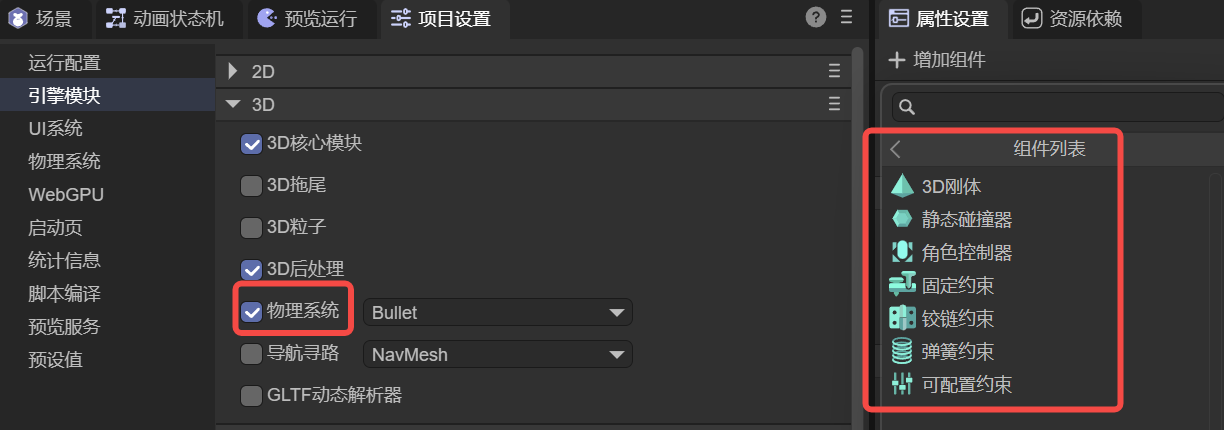Open the NavMesh dropdown
This screenshot has height=430, width=1224.
click(x=497, y=355)
